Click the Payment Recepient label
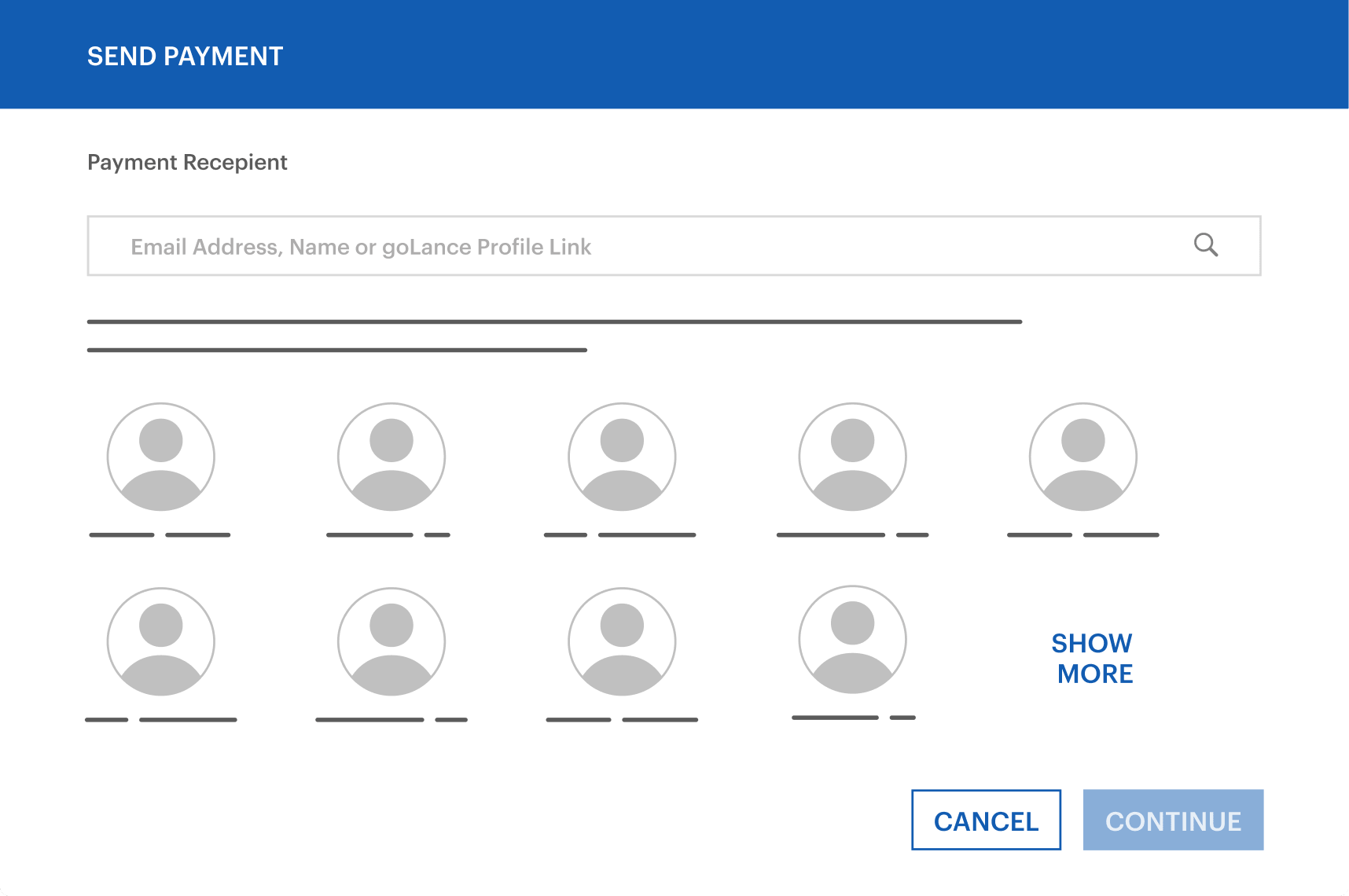Viewport: 1349px width, 896px height. 187,162
